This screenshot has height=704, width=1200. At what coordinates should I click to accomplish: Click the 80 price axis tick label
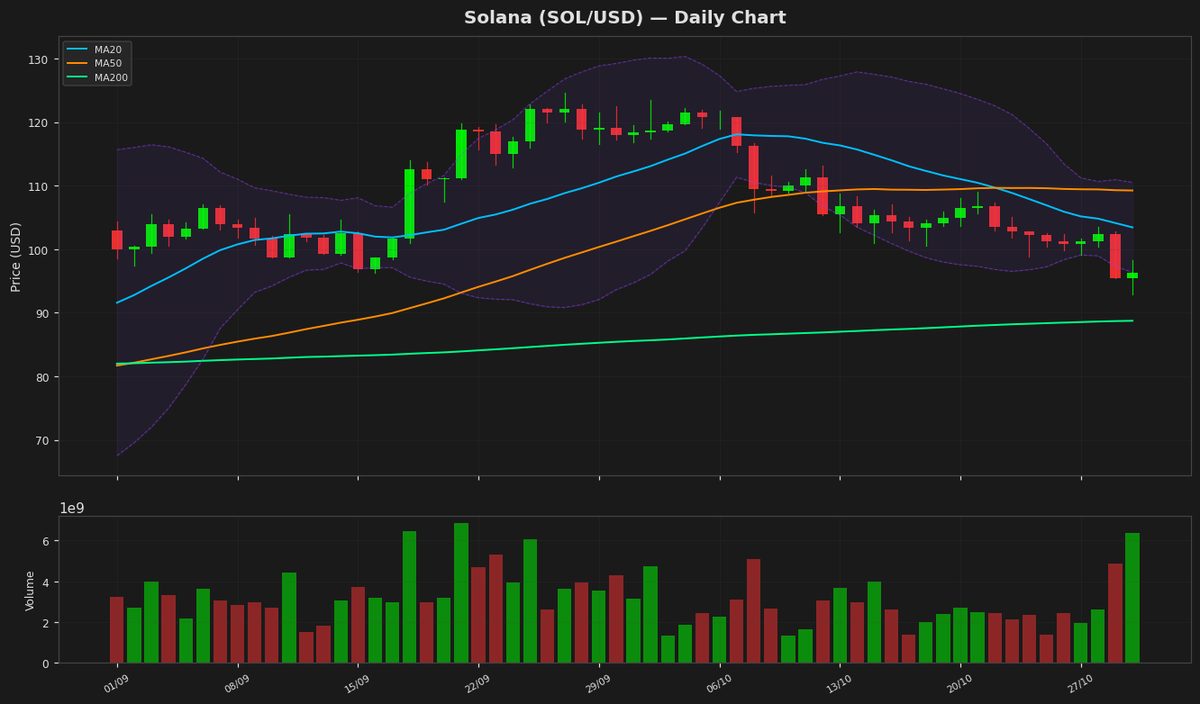coord(42,377)
